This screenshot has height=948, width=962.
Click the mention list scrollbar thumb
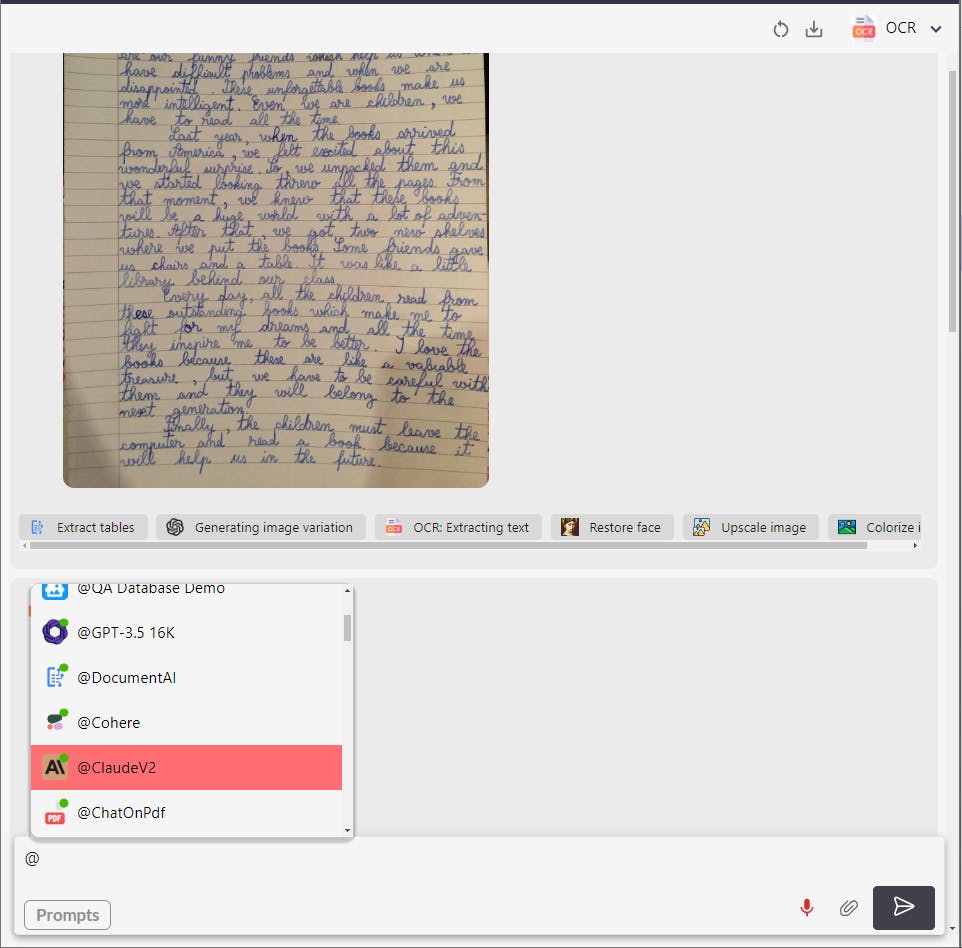pyautogui.click(x=347, y=628)
